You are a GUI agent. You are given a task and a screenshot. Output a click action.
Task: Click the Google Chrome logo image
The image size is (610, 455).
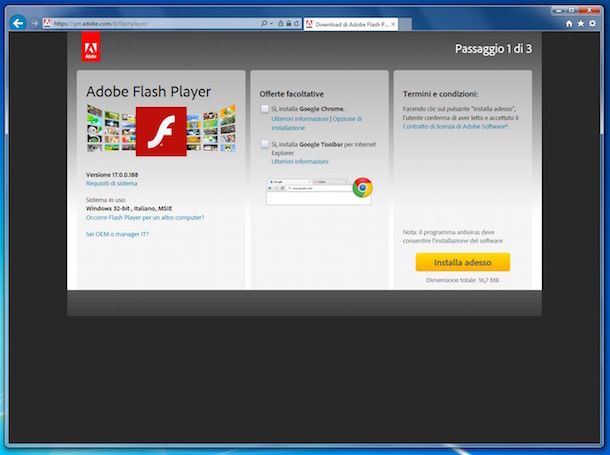click(x=362, y=188)
